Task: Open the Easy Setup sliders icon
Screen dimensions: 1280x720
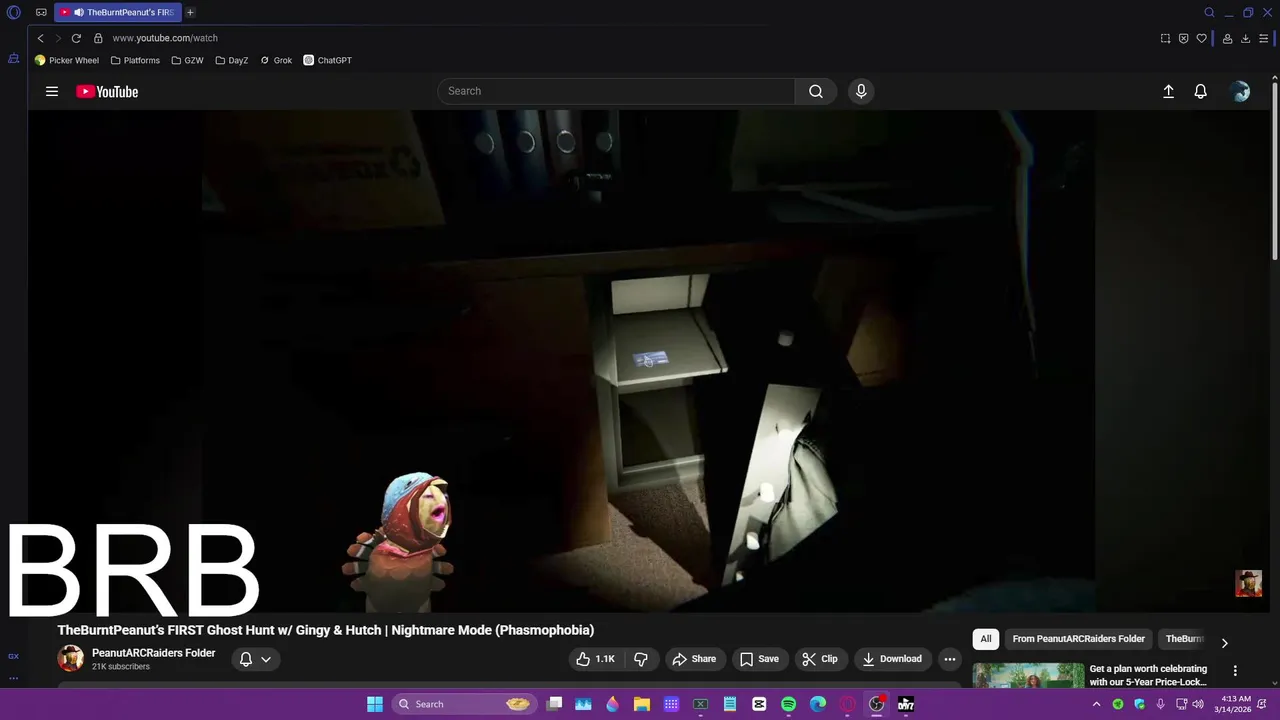Action: [x=1264, y=38]
